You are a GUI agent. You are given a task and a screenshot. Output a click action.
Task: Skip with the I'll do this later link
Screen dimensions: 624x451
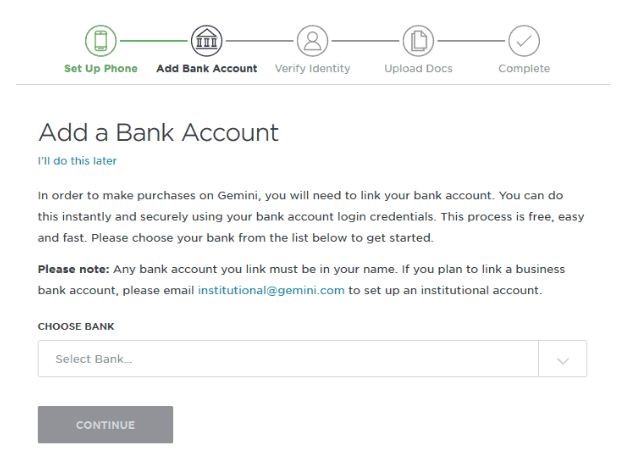pos(77,161)
